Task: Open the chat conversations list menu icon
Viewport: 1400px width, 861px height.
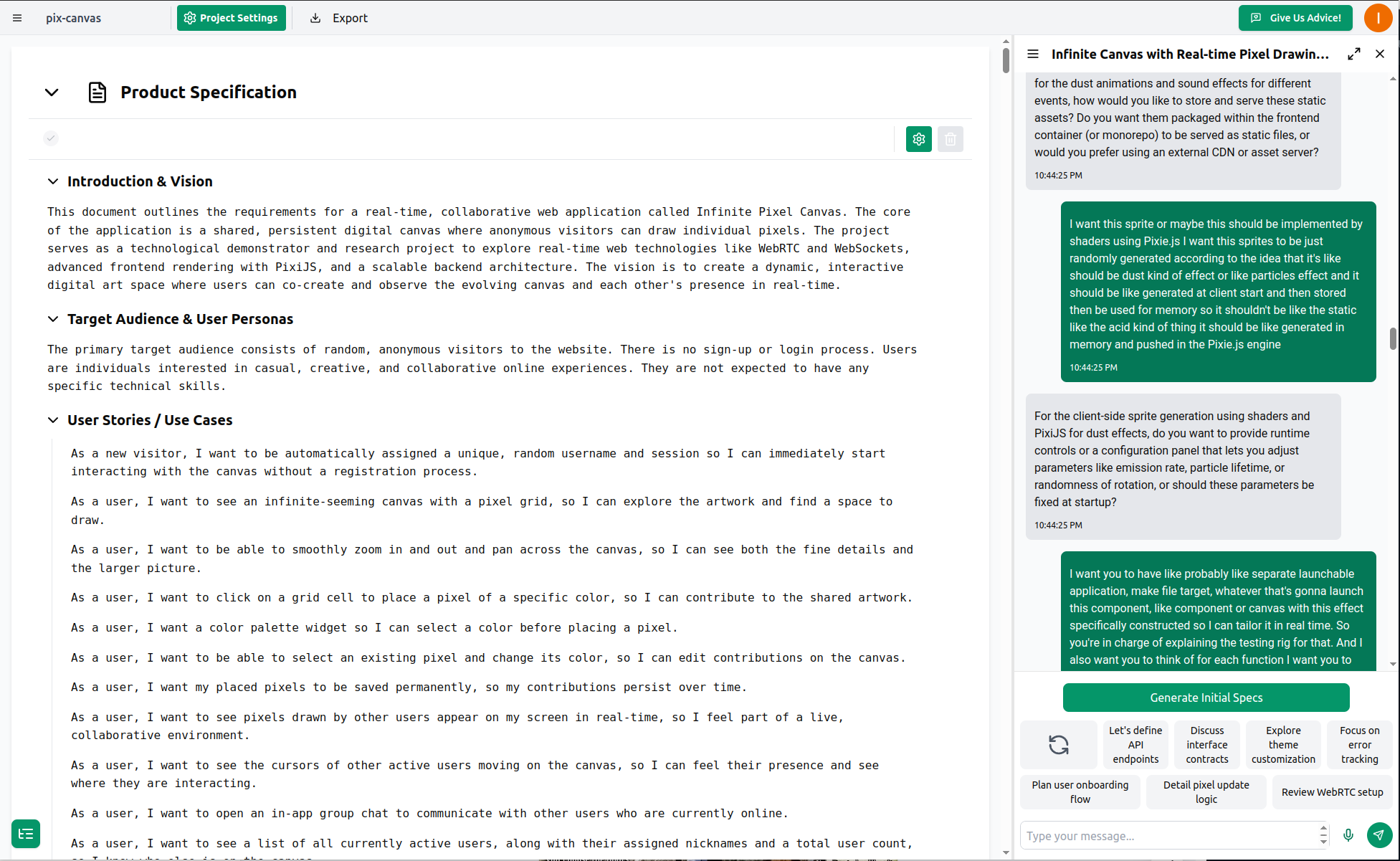Action: 1032,54
